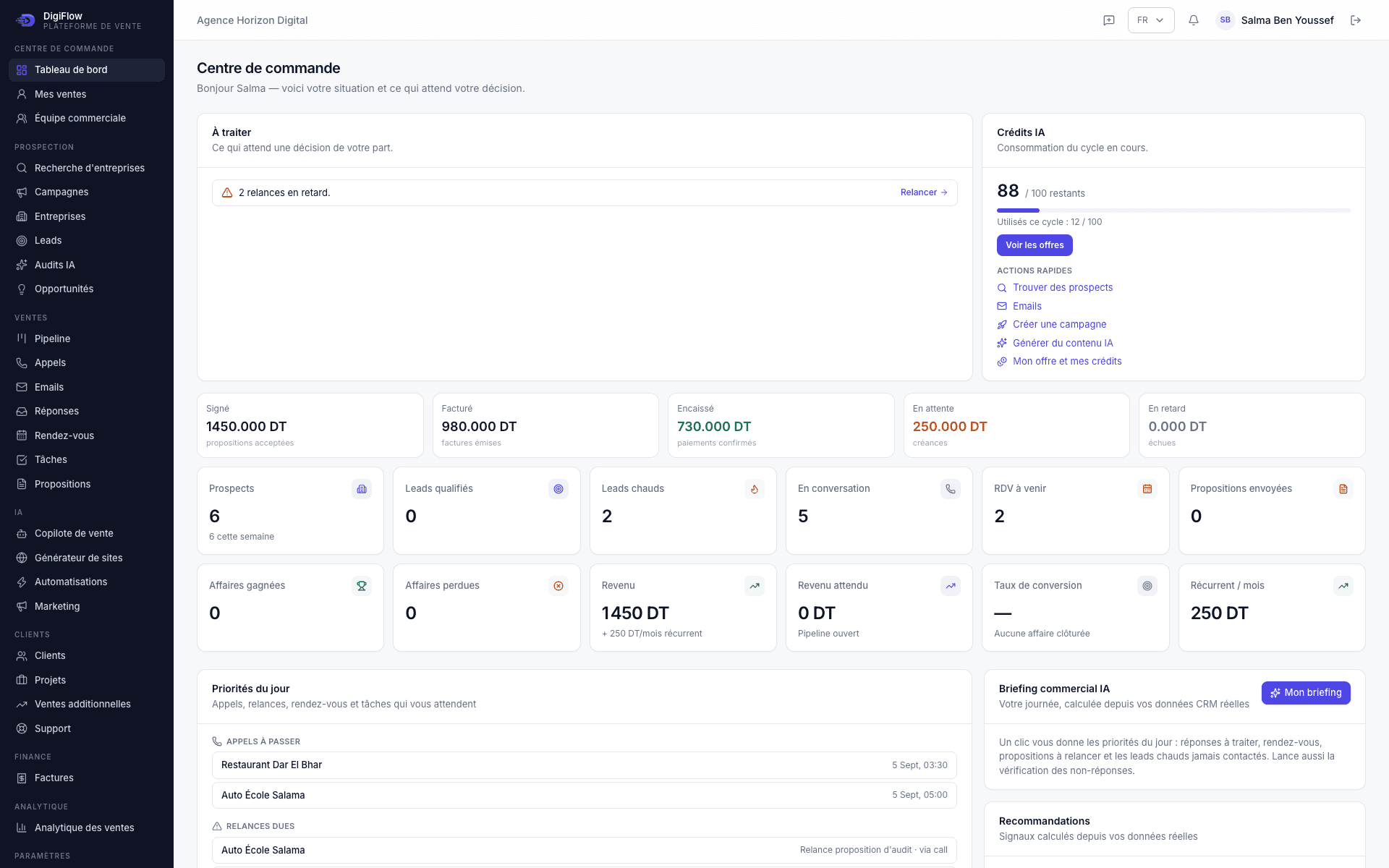Click the Mon briefing button

(1306, 692)
